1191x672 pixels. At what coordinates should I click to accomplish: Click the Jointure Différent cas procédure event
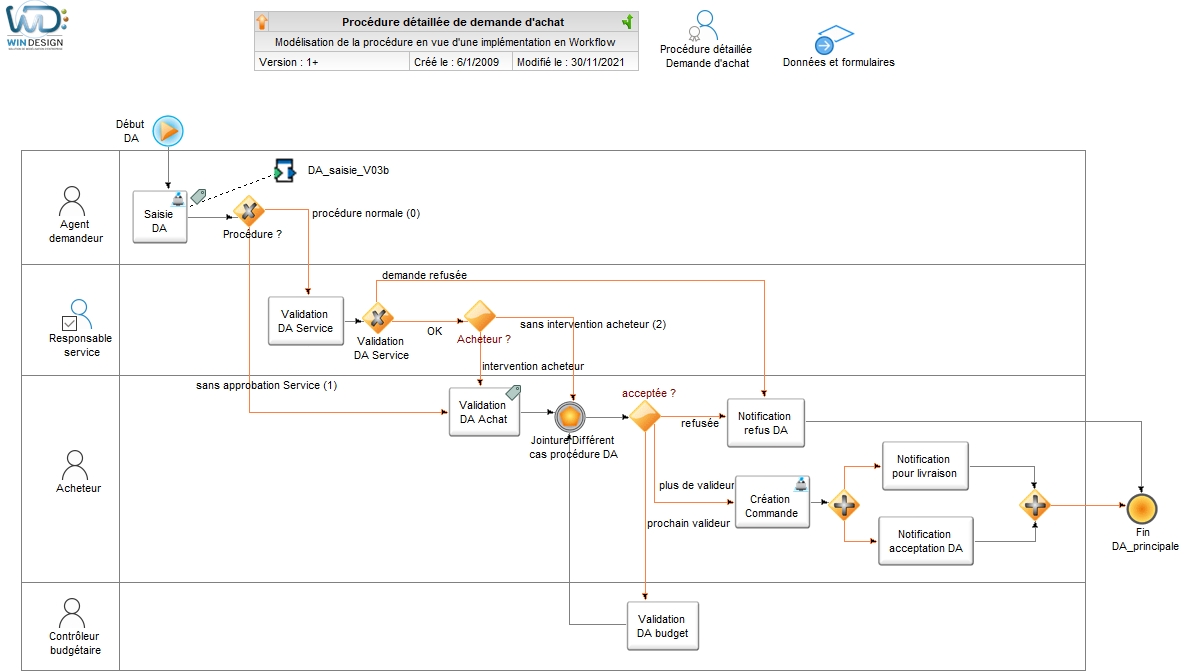571,416
